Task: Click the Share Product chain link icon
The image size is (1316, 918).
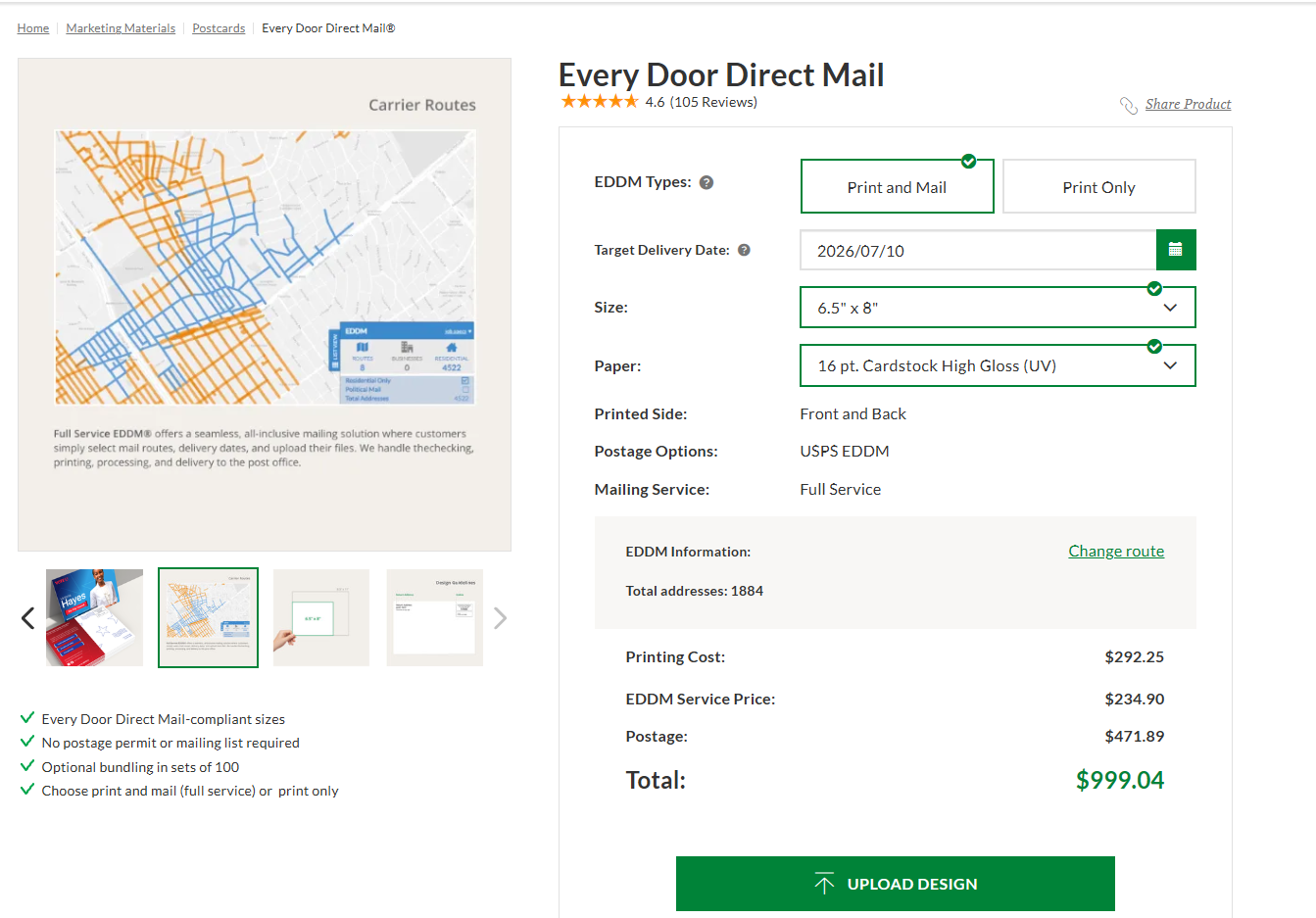Action: [x=1129, y=105]
